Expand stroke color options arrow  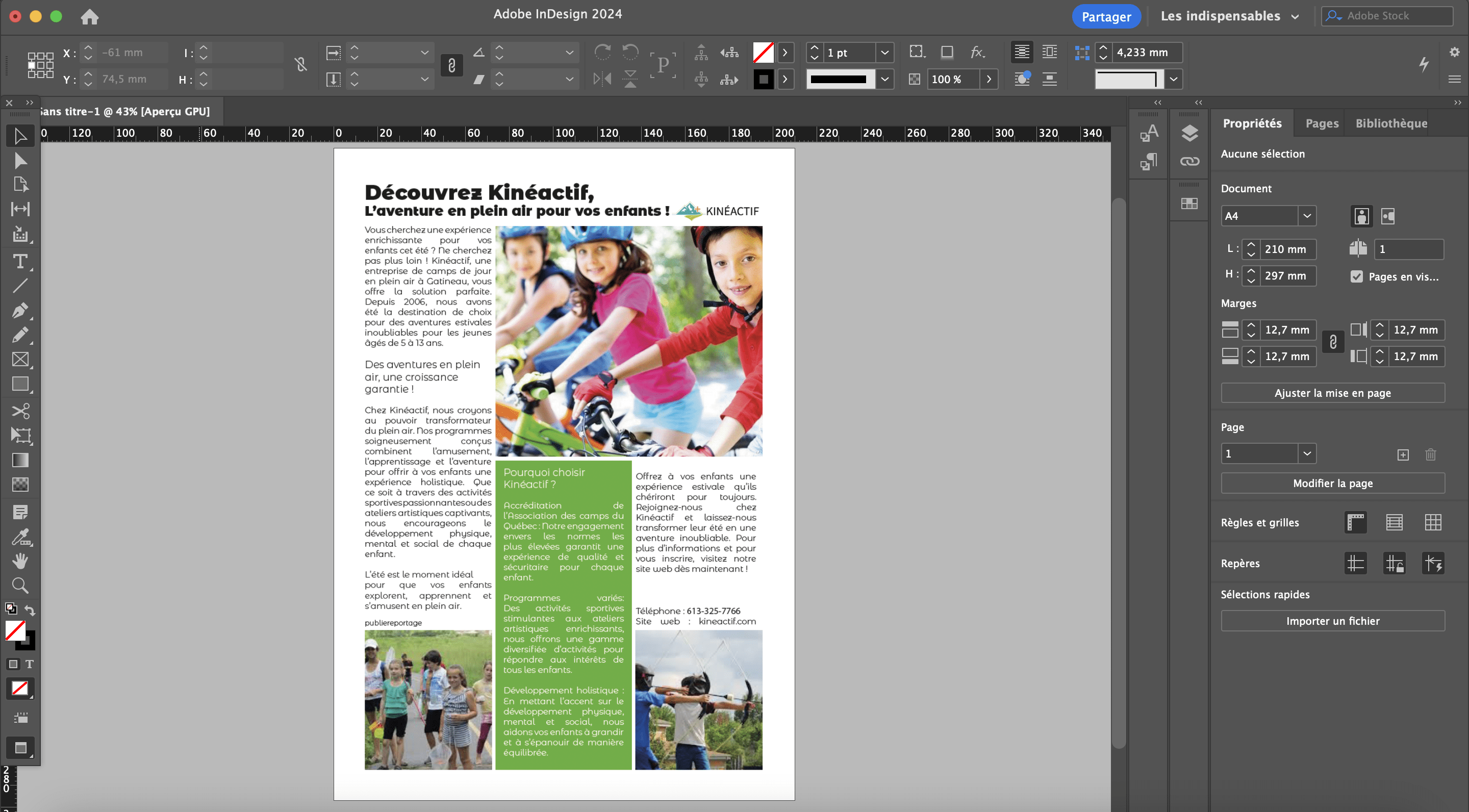point(786,79)
